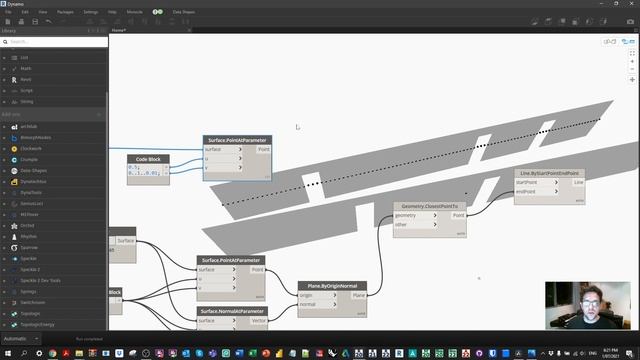Screen dimensions: 640x360
Task: Select the Surface.PointAtParameter node header at top
Action: point(237,140)
